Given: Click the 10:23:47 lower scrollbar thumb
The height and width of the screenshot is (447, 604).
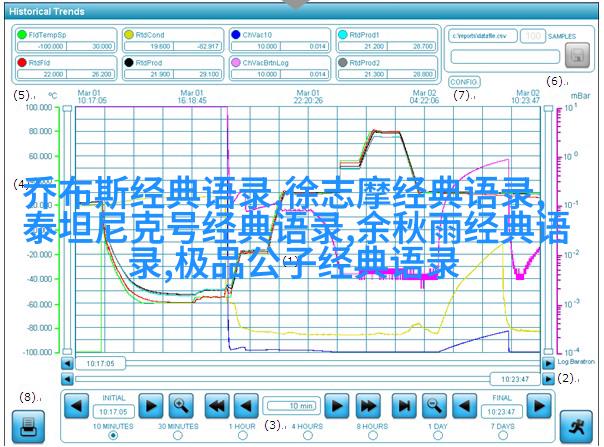Looking at the screenshot, I should pos(515,379).
